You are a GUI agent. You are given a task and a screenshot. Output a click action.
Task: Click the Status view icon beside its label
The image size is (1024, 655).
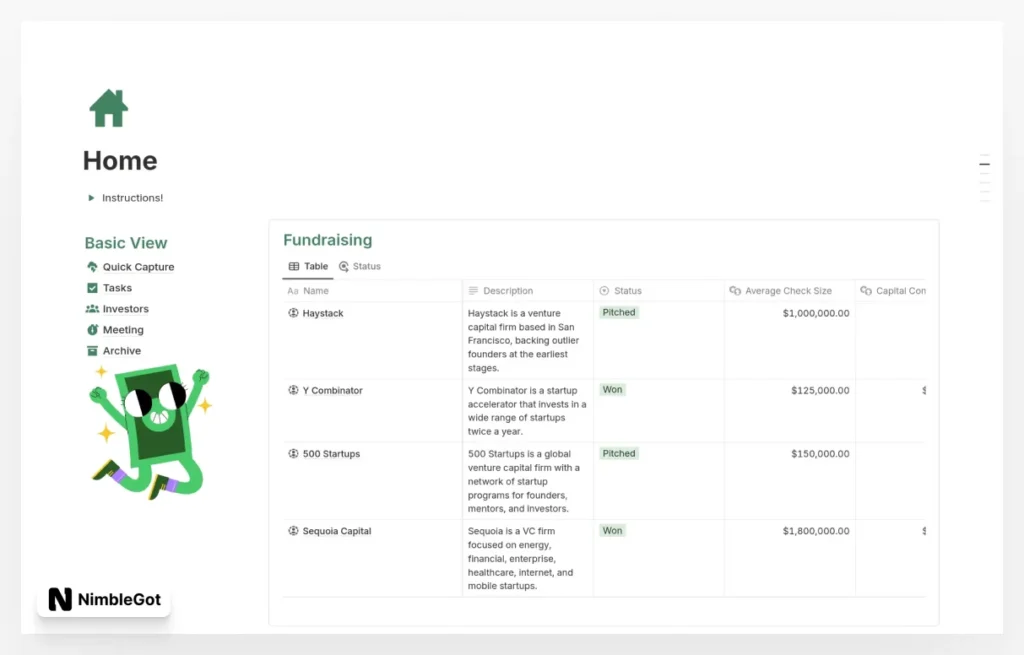[343, 266]
